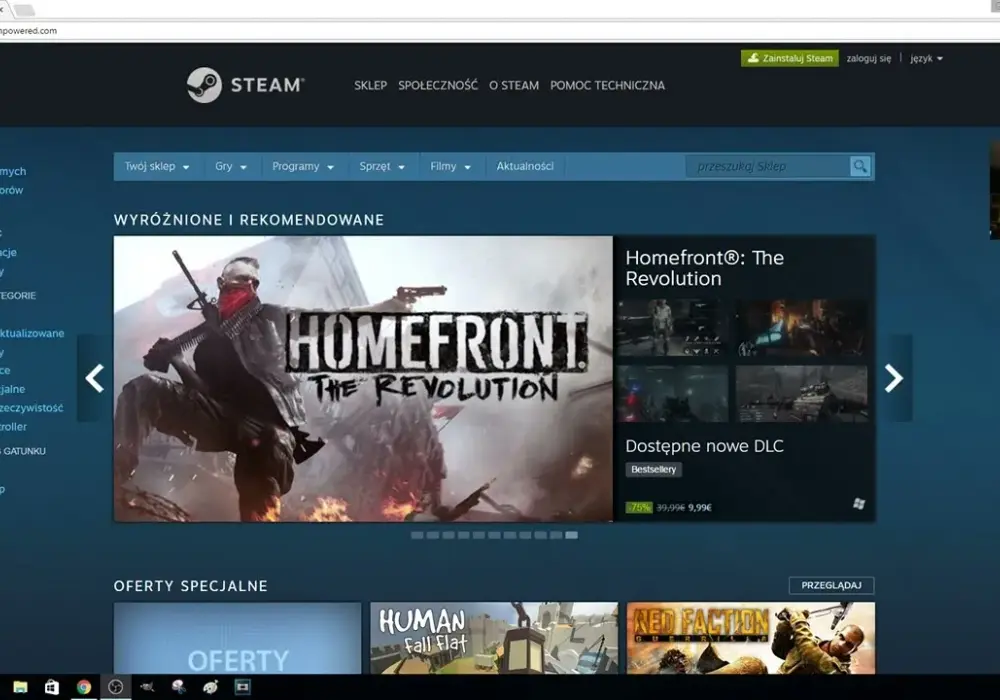Screen dimensions: 1000x700
Task: Open the Aktualności tab in store bar
Action: point(525,166)
